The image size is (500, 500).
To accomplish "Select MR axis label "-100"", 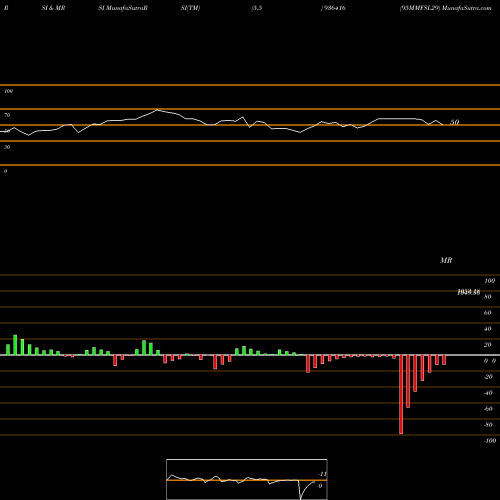I will pyautogui.click(x=490, y=441).
